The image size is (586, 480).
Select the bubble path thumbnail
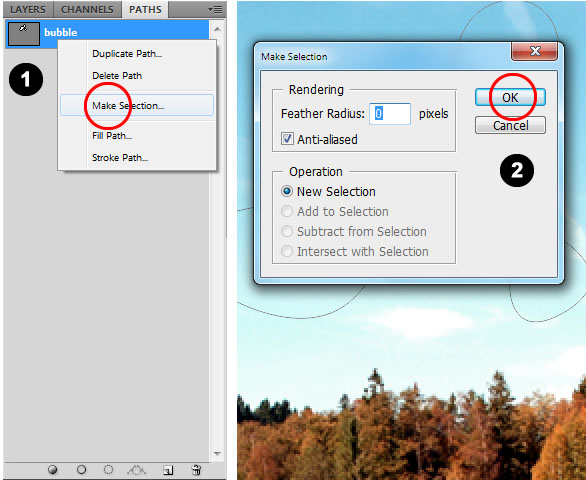(24, 34)
